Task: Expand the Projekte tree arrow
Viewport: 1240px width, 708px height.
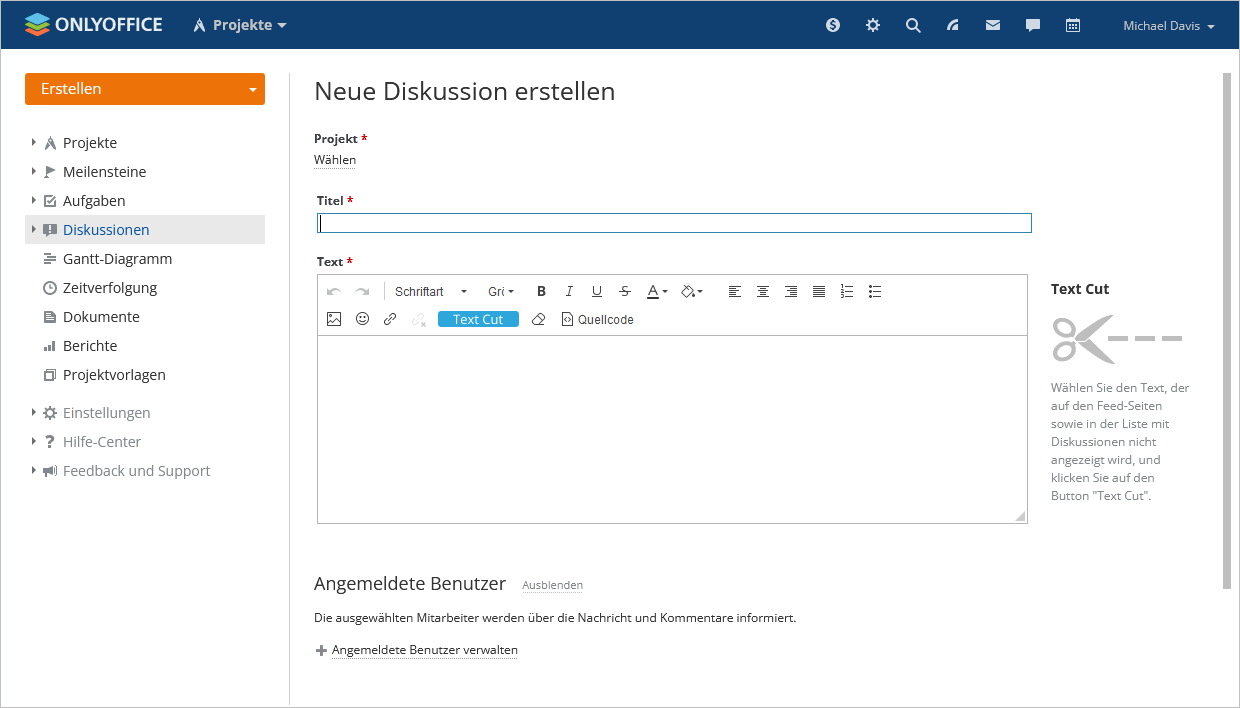Action: pos(33,142)
